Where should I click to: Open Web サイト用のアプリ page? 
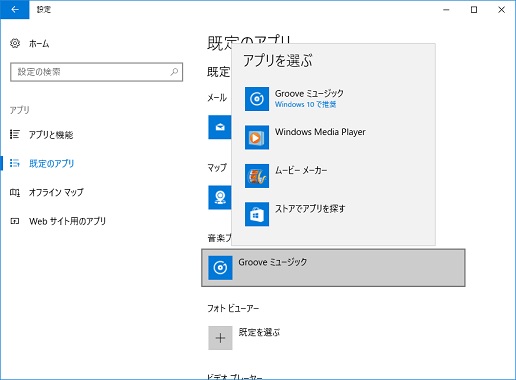coord(68,221)
